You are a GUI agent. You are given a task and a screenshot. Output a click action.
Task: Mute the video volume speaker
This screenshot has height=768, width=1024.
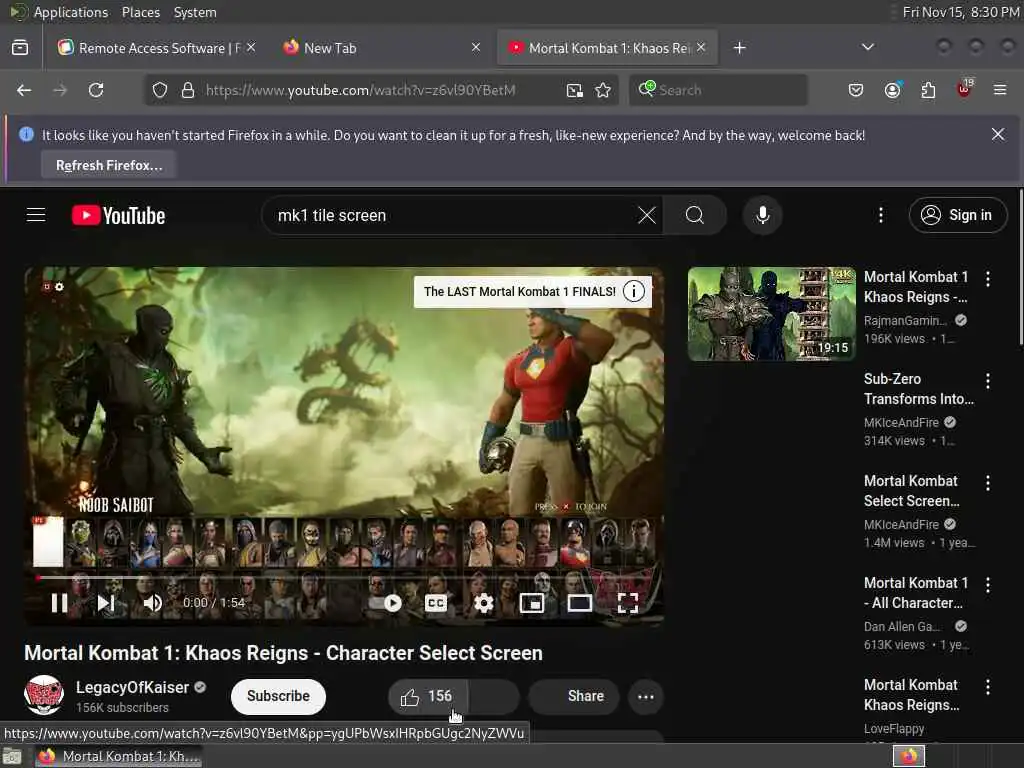(152, 603)
